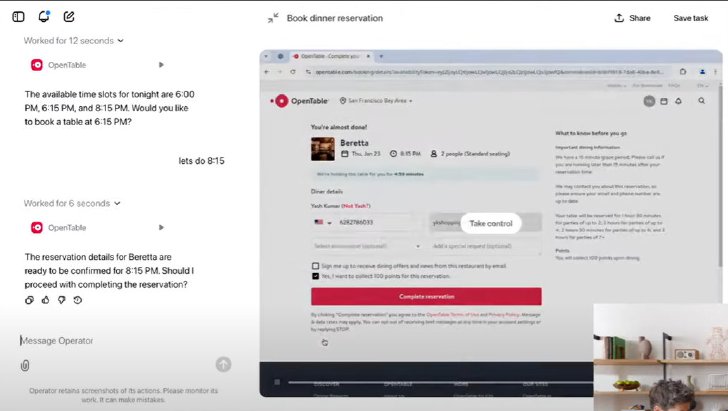
Task: Attach a file with paperclip icon
Action: (x=25, y=365)
